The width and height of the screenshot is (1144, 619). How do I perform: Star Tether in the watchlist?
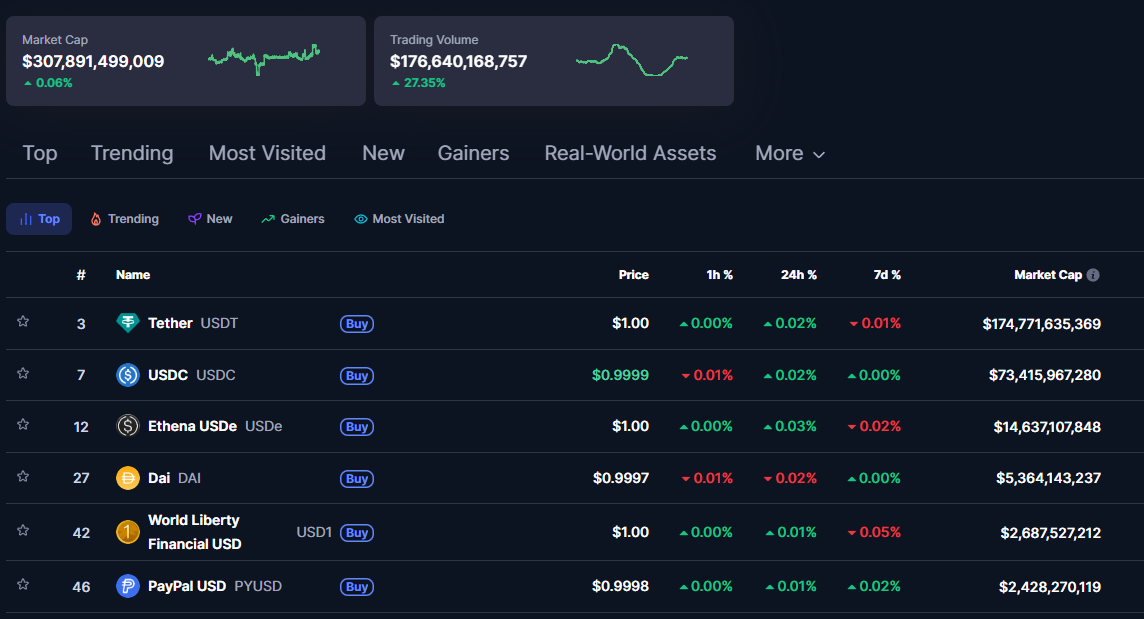click(23, 321)
